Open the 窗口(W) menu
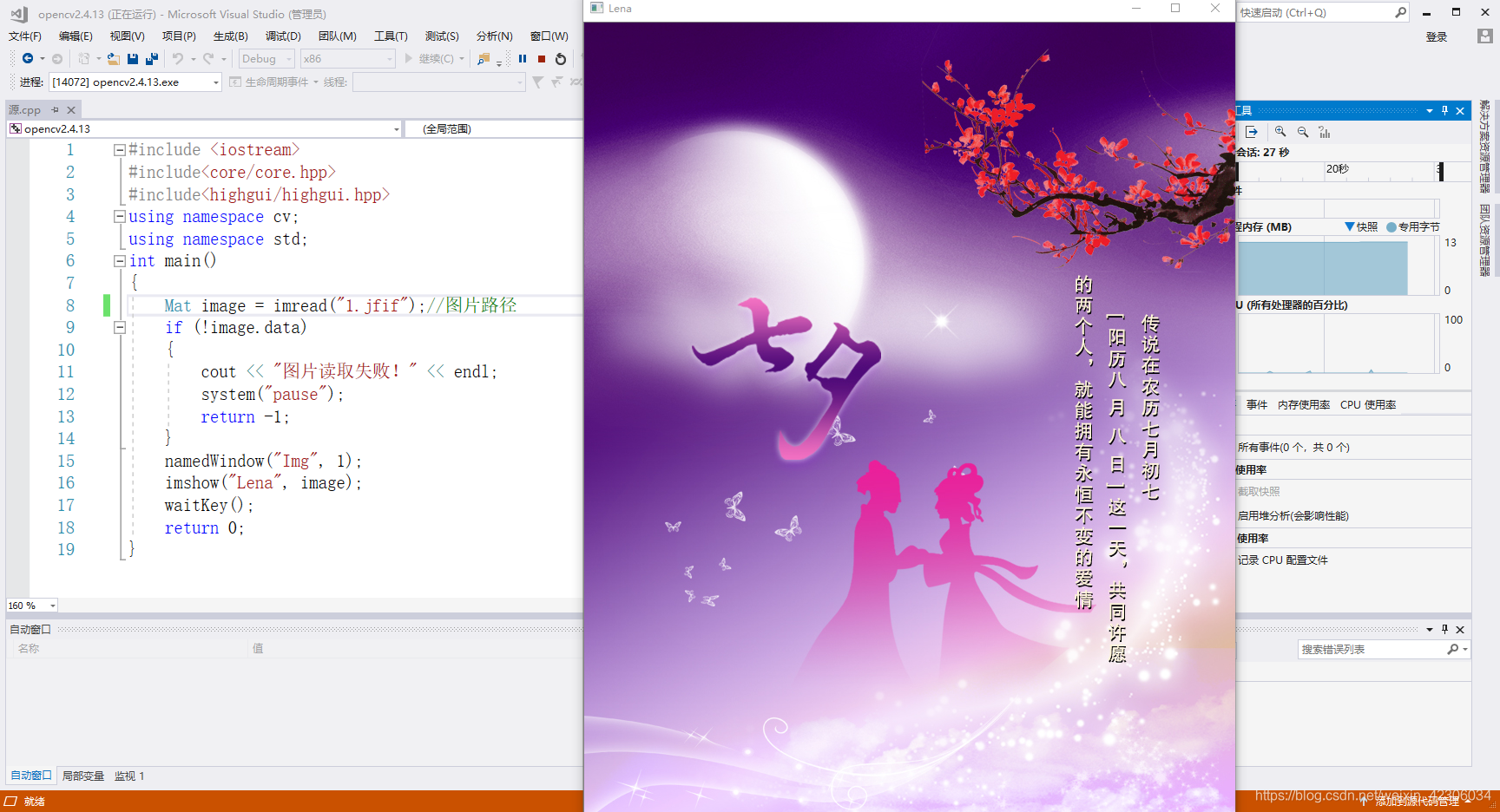 [x=549, y=36]
